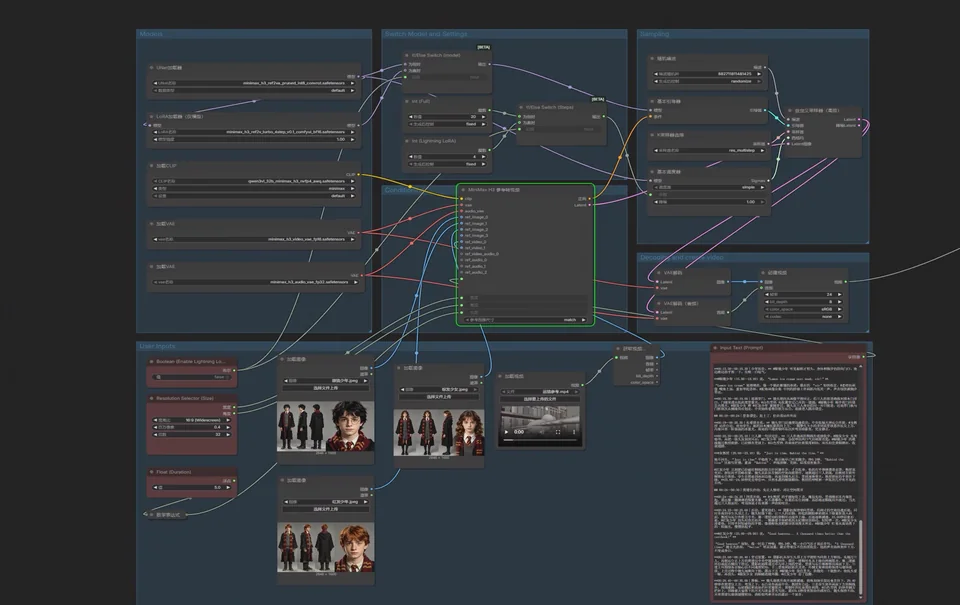Open the color_space dropdown showing sRGB
Screen dimensions: 960x605
coord(803,309)
